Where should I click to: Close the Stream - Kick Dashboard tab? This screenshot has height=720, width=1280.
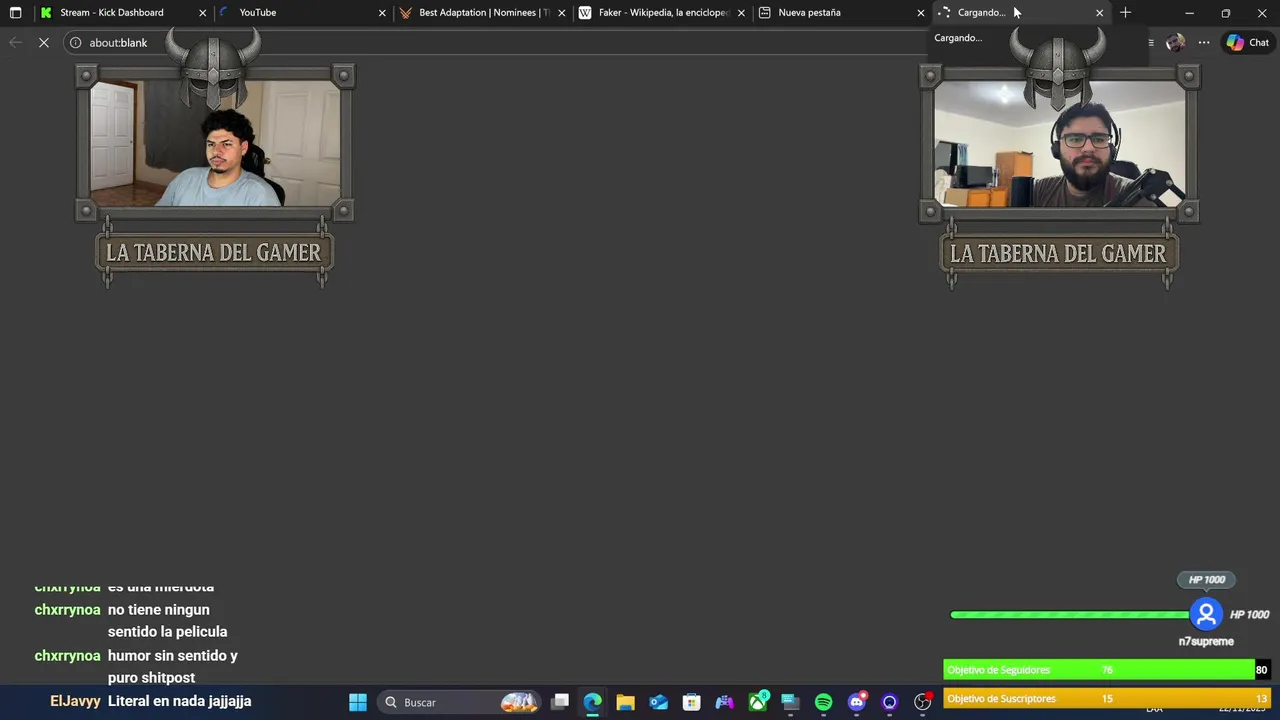pos(203,13)
